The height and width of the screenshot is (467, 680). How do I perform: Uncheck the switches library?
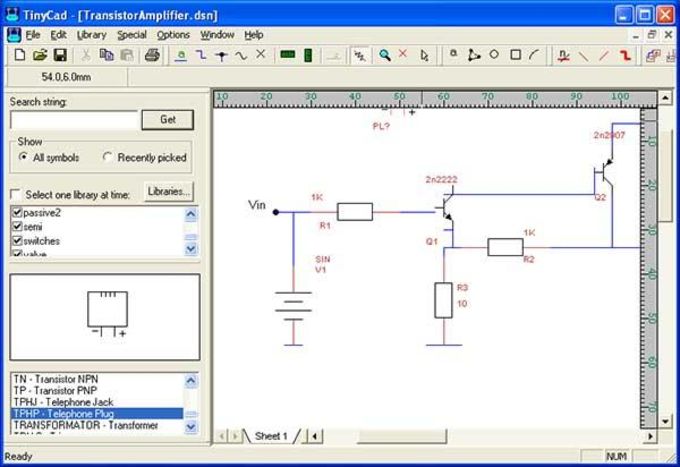(x=17, y=241)
